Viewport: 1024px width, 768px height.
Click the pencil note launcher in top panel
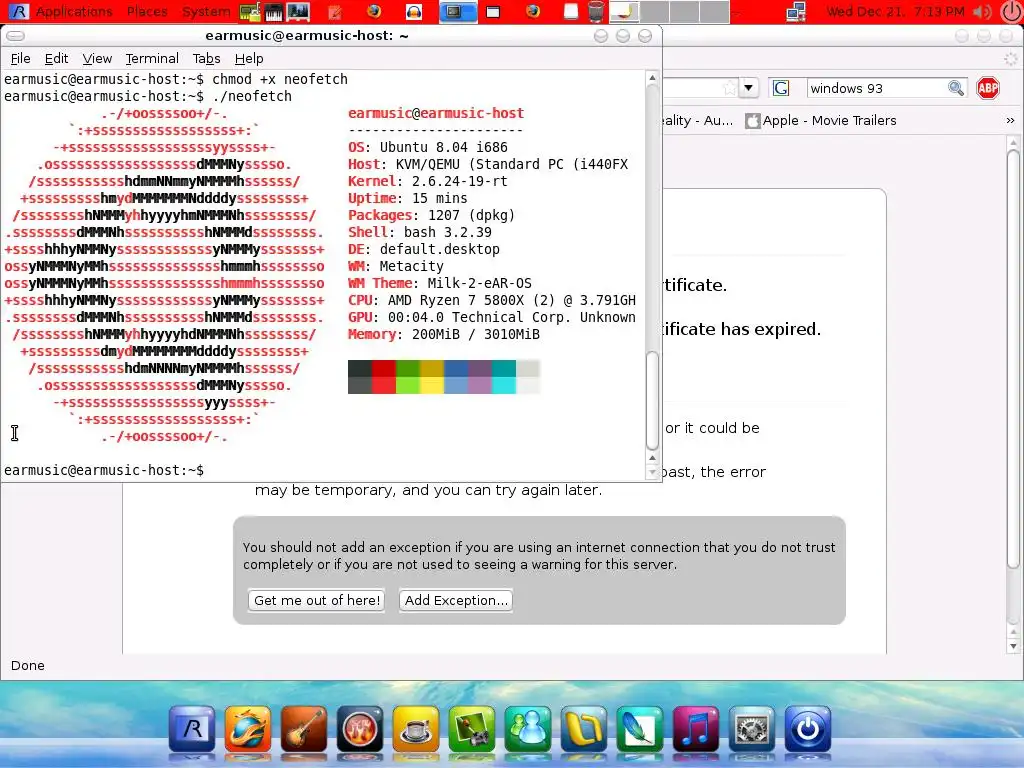click(x=334, y=11)
